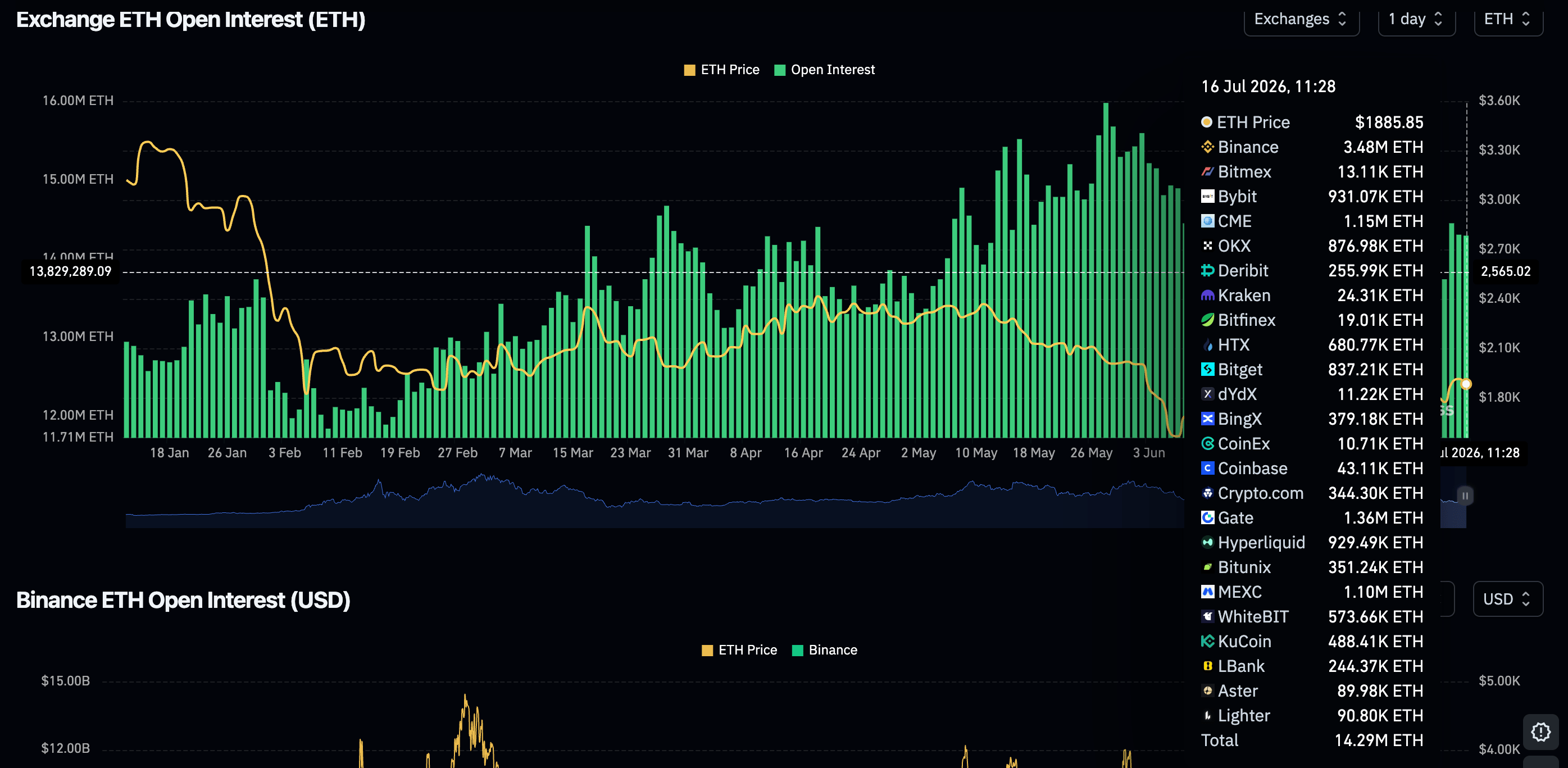Viewport: 1568px width, 768px height.
Task: Click the ETH price line end marker
Action: point(1466,384)
